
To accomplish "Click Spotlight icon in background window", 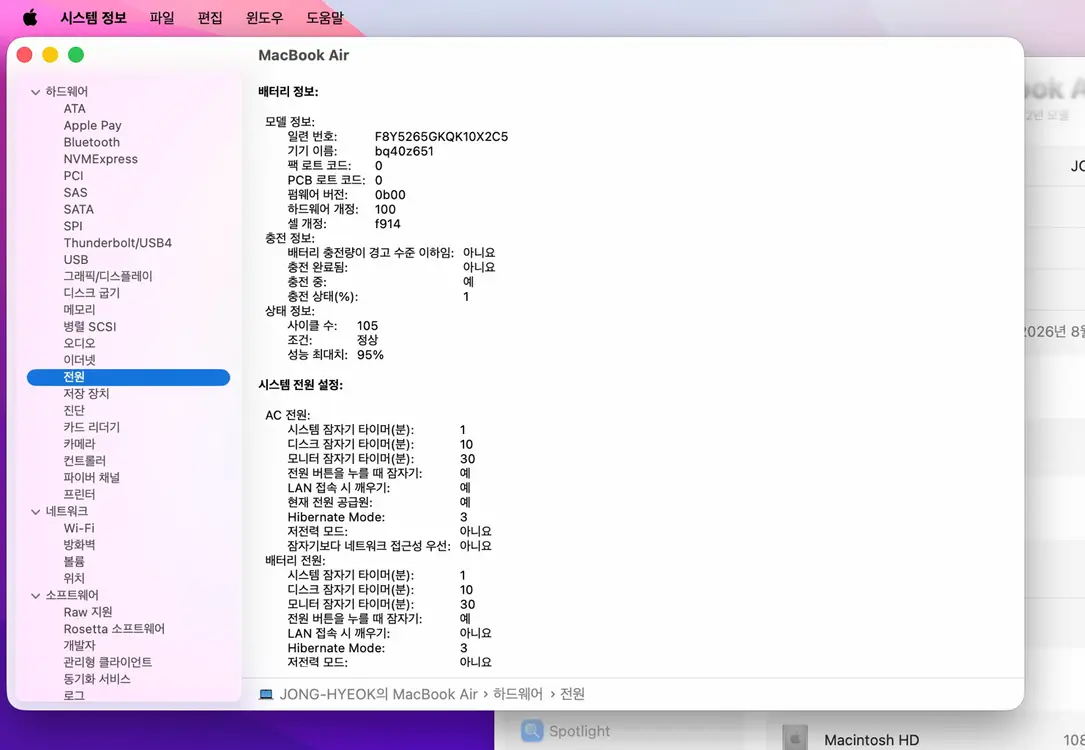I will coord(532,731).
